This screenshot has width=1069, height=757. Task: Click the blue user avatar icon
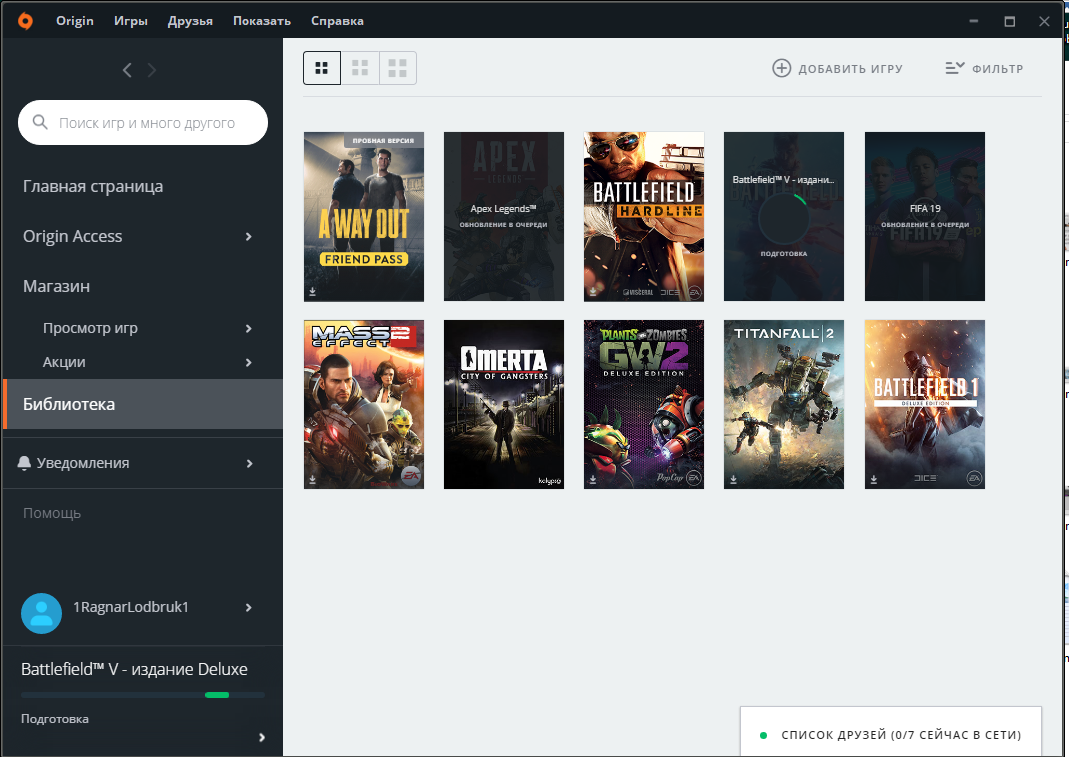(42, 613)
